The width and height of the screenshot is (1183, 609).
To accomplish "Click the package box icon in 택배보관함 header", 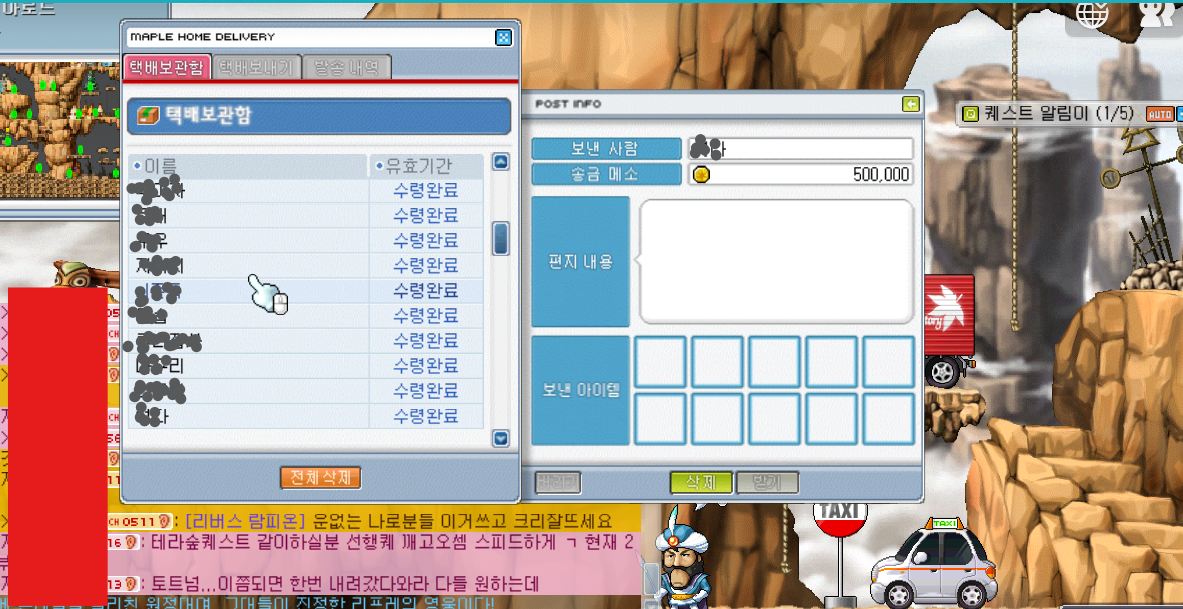I will click(148, 115).
